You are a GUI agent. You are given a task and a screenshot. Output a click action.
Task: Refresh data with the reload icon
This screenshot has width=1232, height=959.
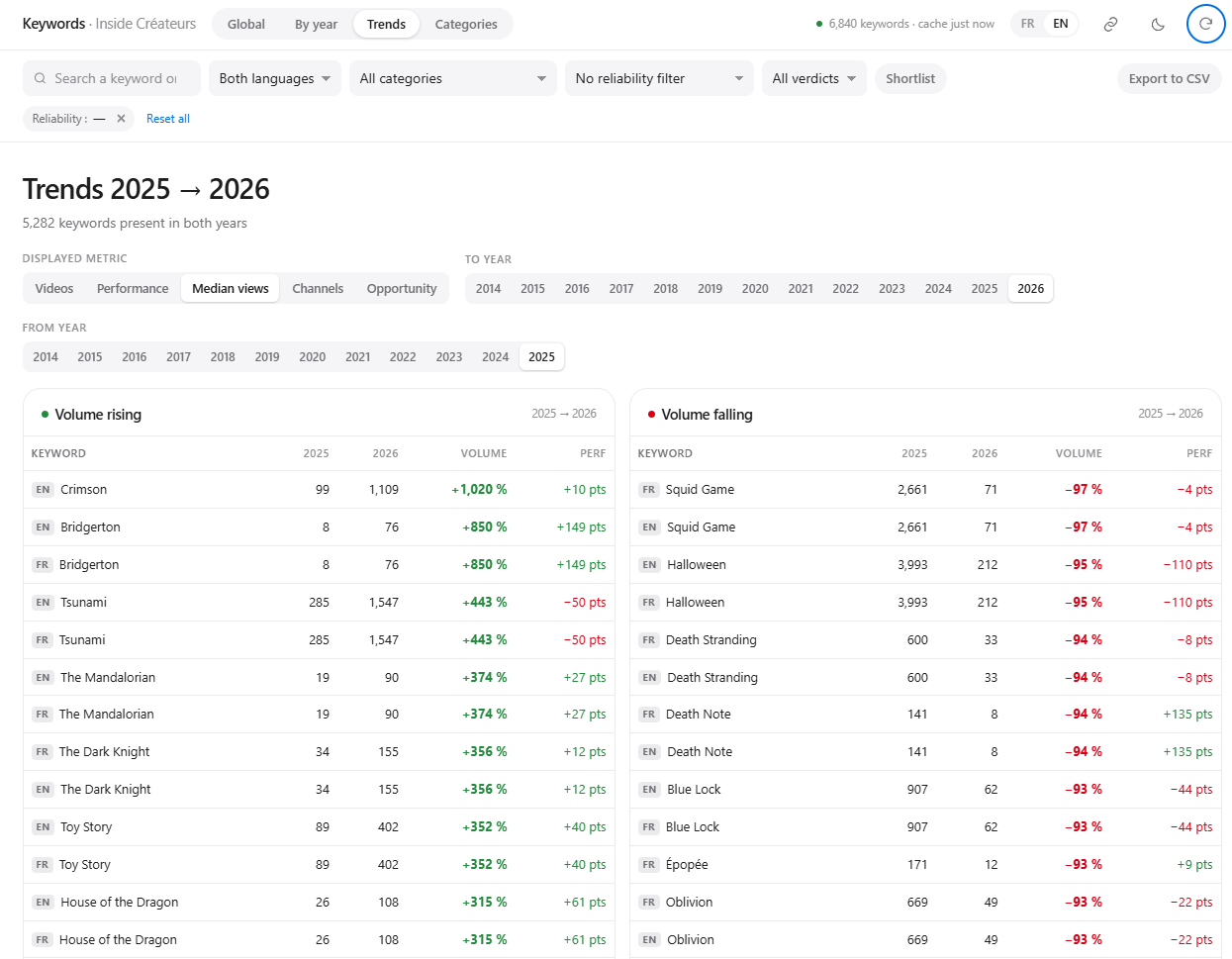(1205, 24)
